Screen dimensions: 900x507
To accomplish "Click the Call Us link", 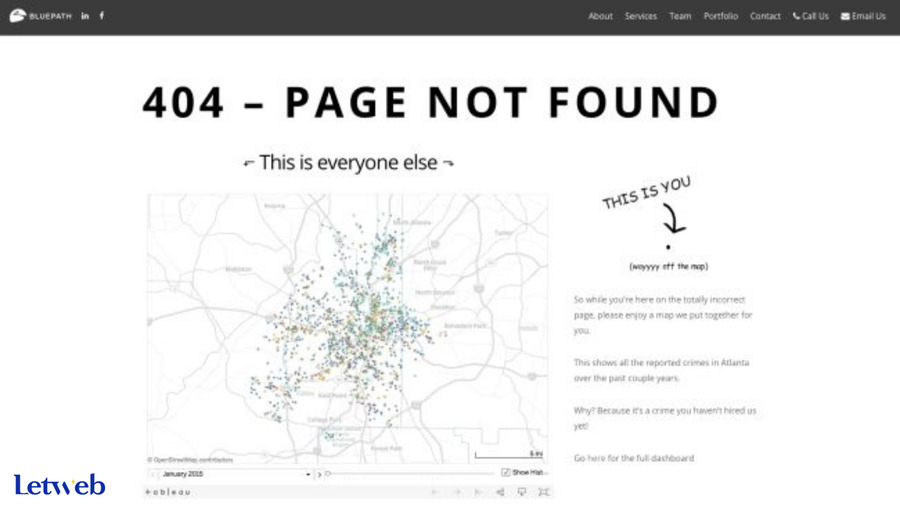I will (x=810, y=16).
